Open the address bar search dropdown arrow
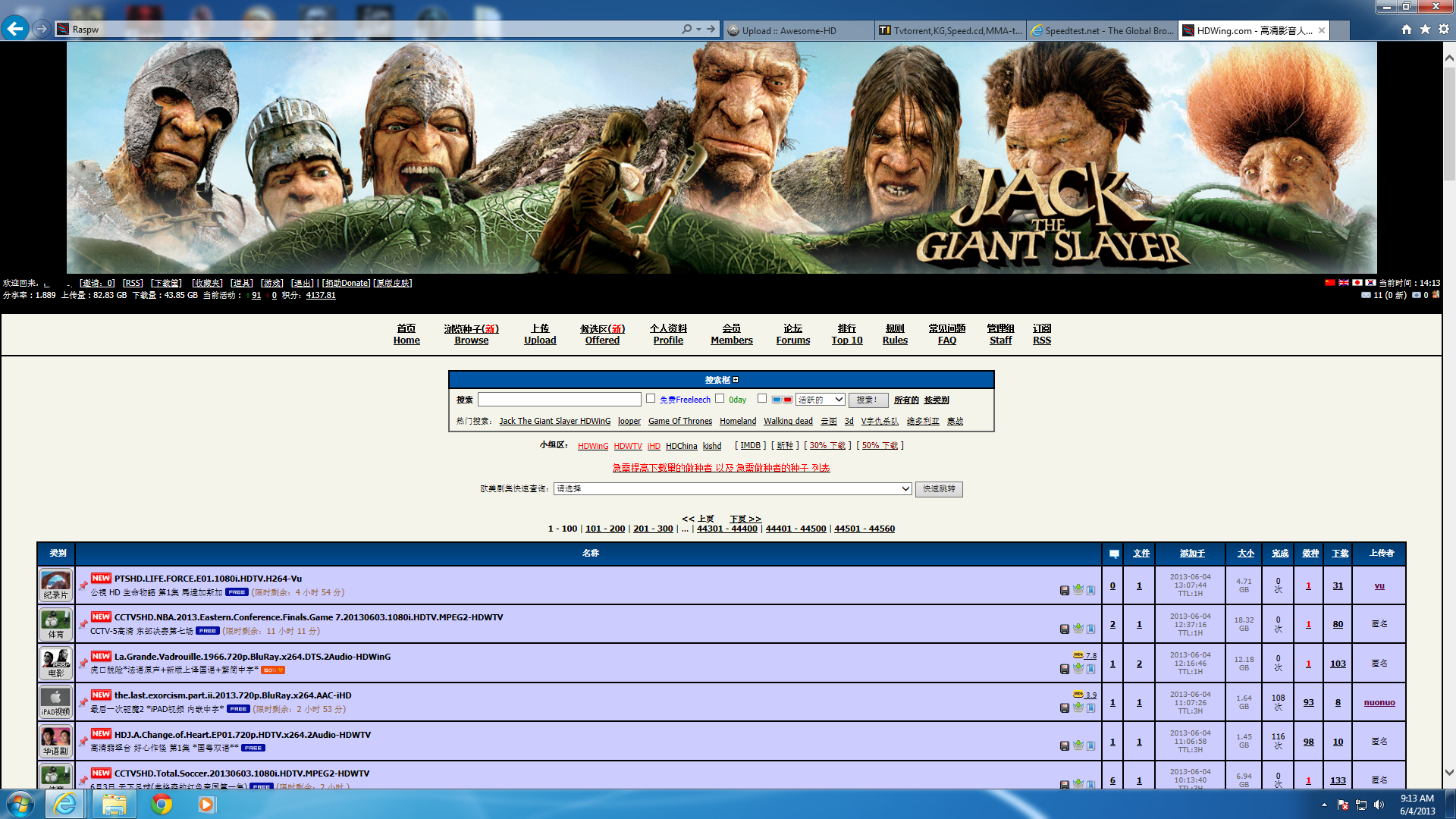This screenshot has width=1456, height=819. [x=698, y=29]
